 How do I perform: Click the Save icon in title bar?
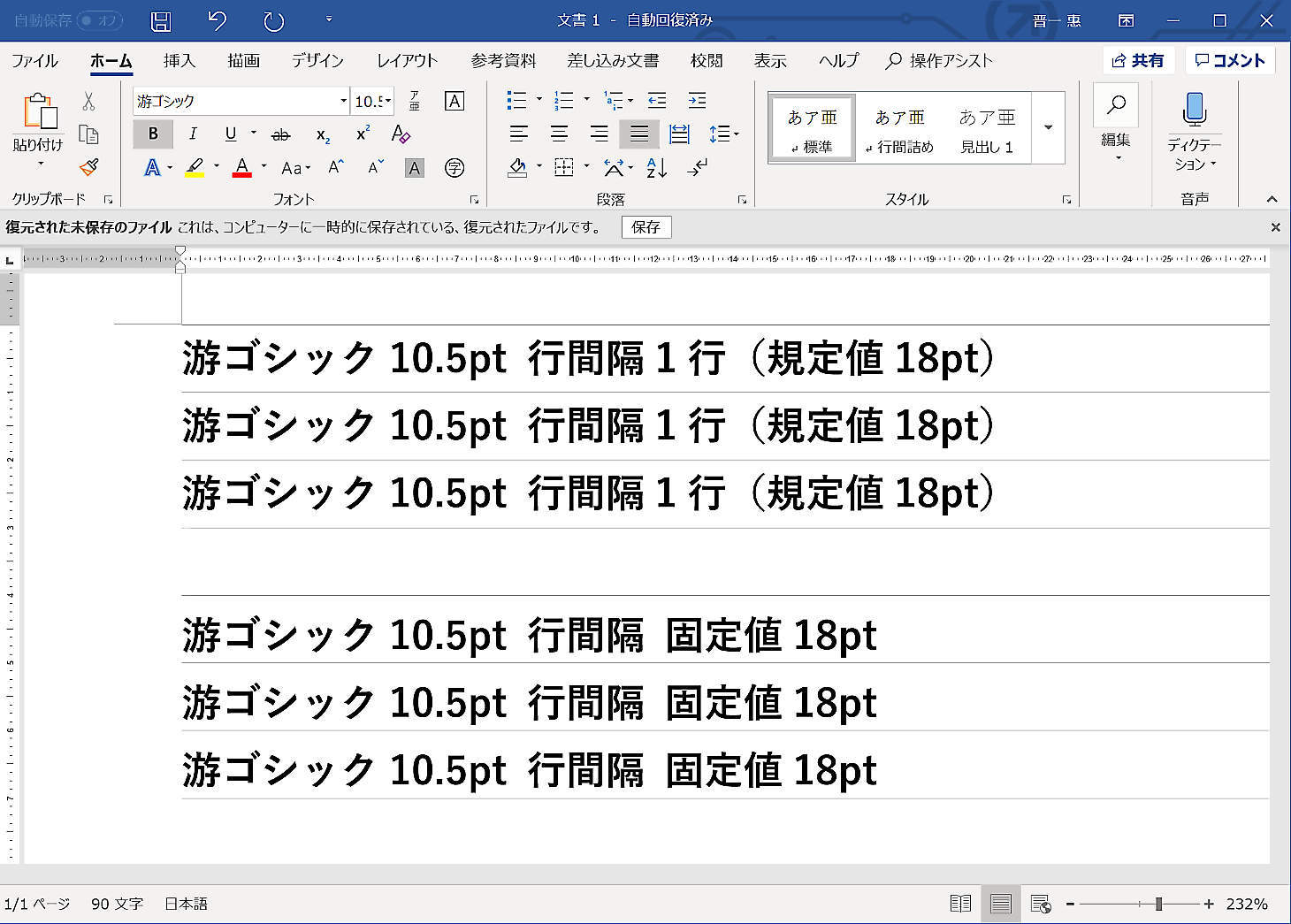(x=161, y=20)
